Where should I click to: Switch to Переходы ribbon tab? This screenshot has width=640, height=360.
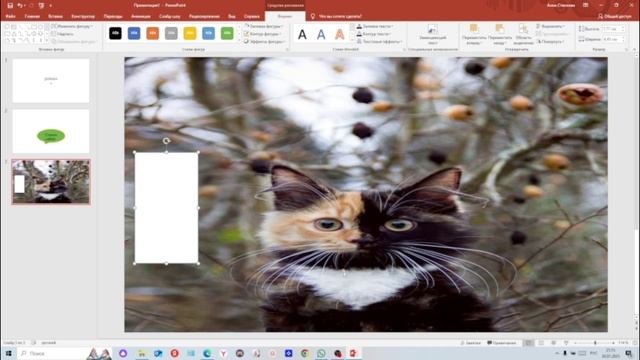click(x=113, y=16)
